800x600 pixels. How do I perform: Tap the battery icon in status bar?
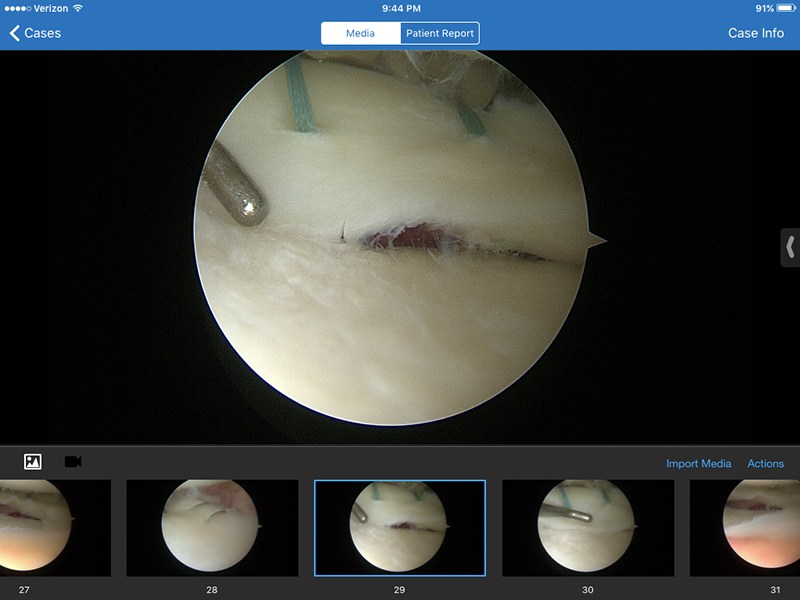(x=786, y=8)
